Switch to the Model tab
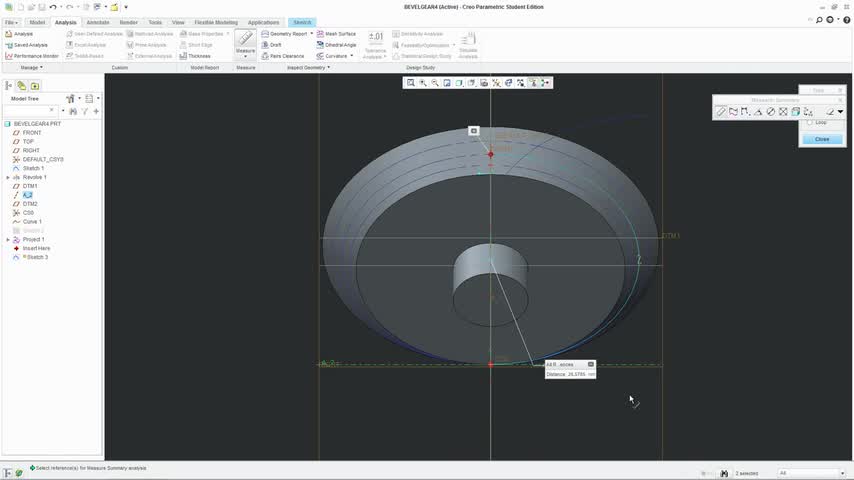This screenshot has height=480, width=854. [x=37, y=22]
